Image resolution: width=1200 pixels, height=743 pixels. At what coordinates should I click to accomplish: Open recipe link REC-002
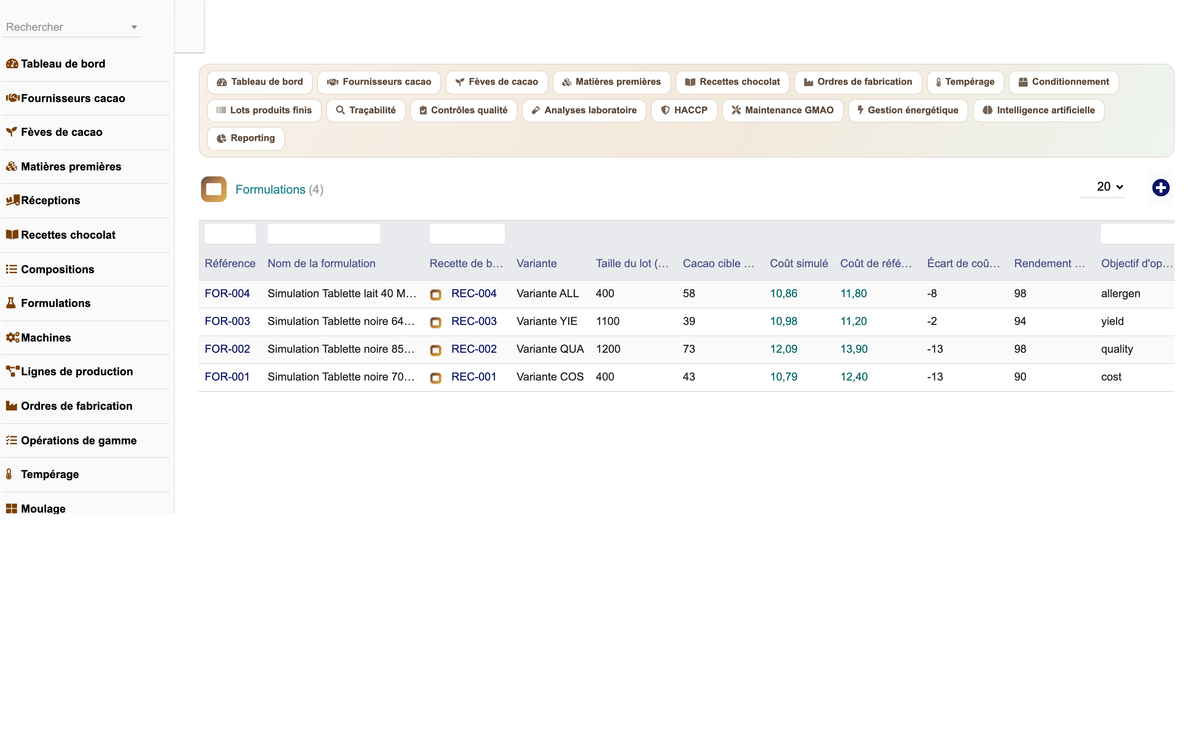tap(474, 350)
